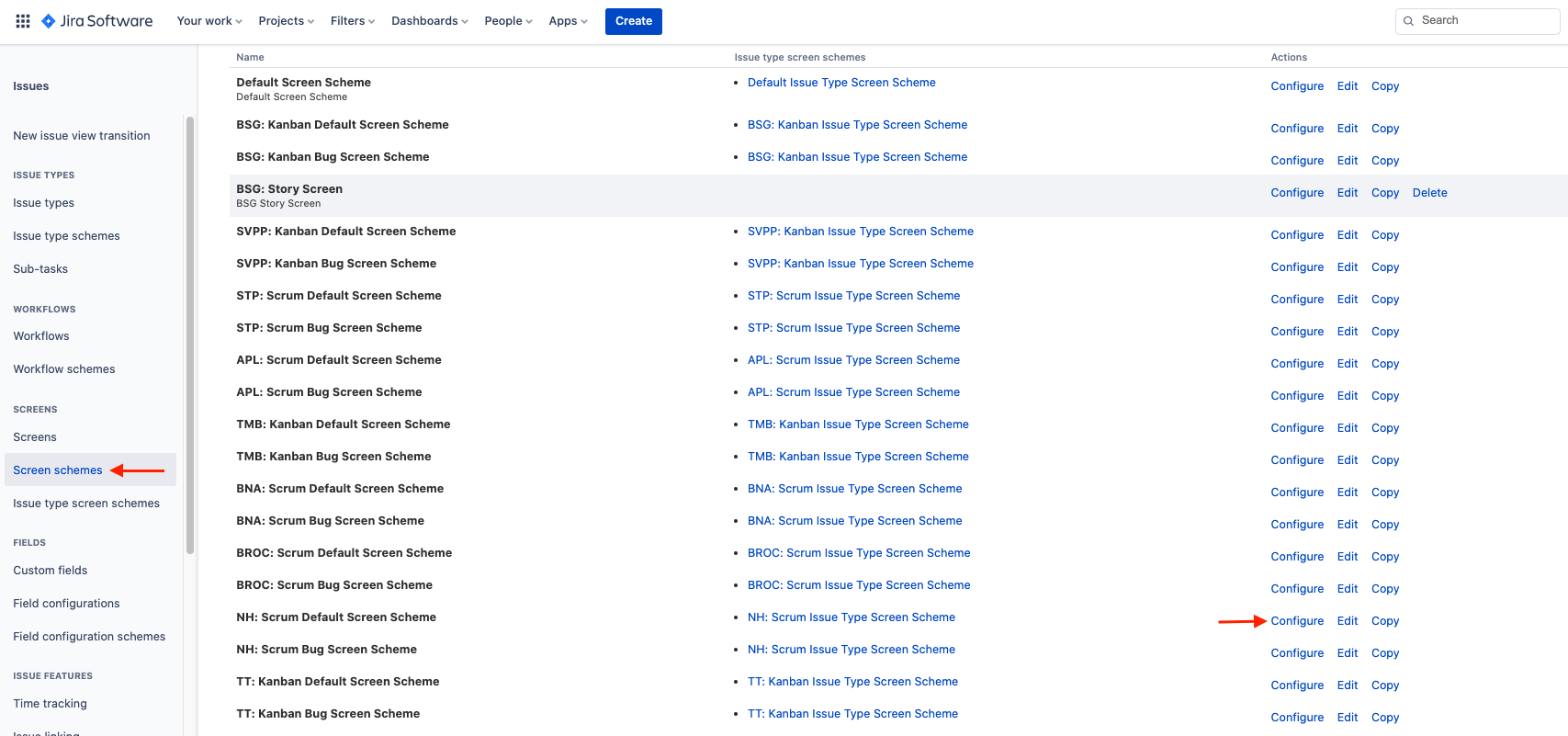Copy BSG: Kanban Default Screen Scheme
Viewport: 1568px width, 736px height.
(x=1385, y=129)
